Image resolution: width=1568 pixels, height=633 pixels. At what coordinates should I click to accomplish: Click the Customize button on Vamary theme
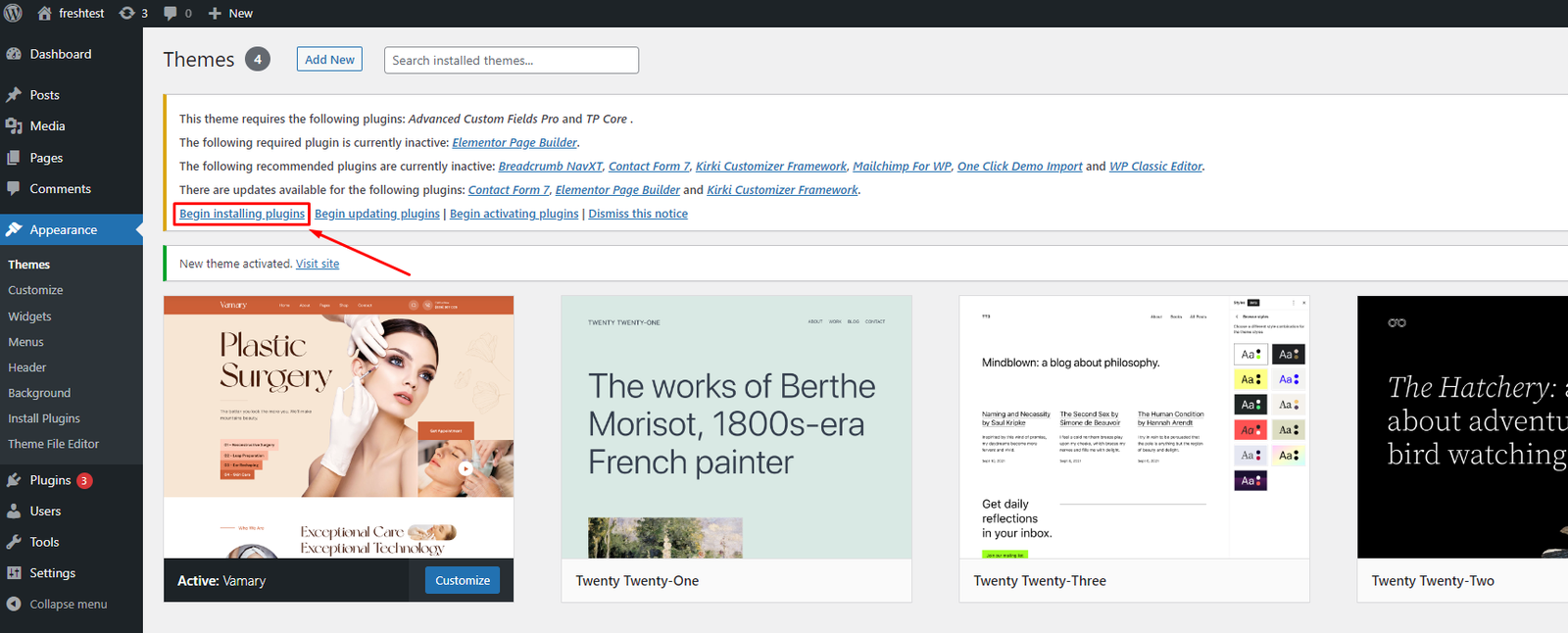463,580
